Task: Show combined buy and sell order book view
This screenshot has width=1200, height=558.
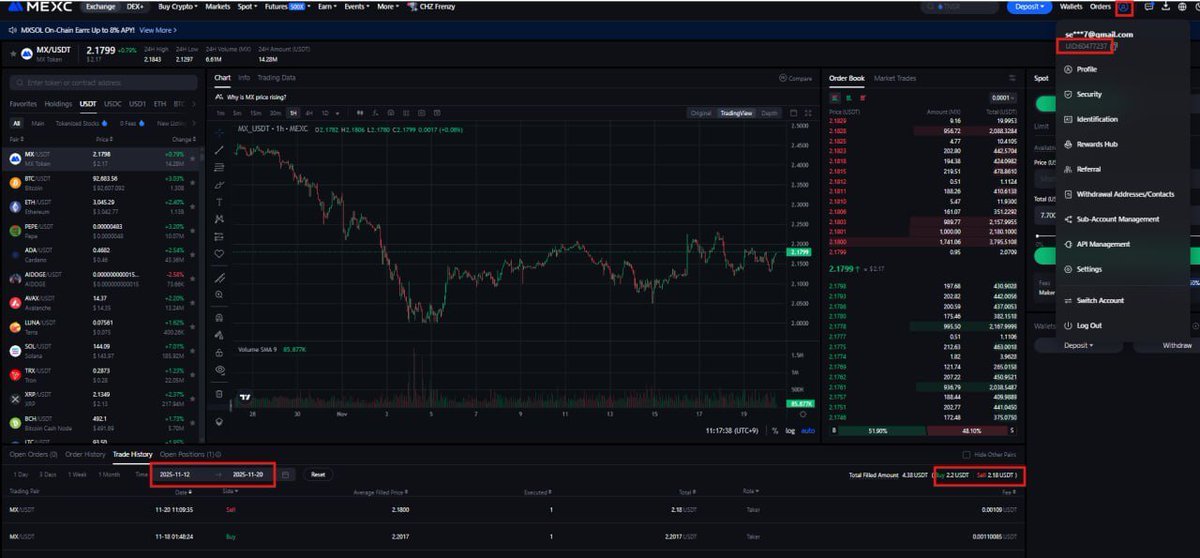Action: [834, 98]
